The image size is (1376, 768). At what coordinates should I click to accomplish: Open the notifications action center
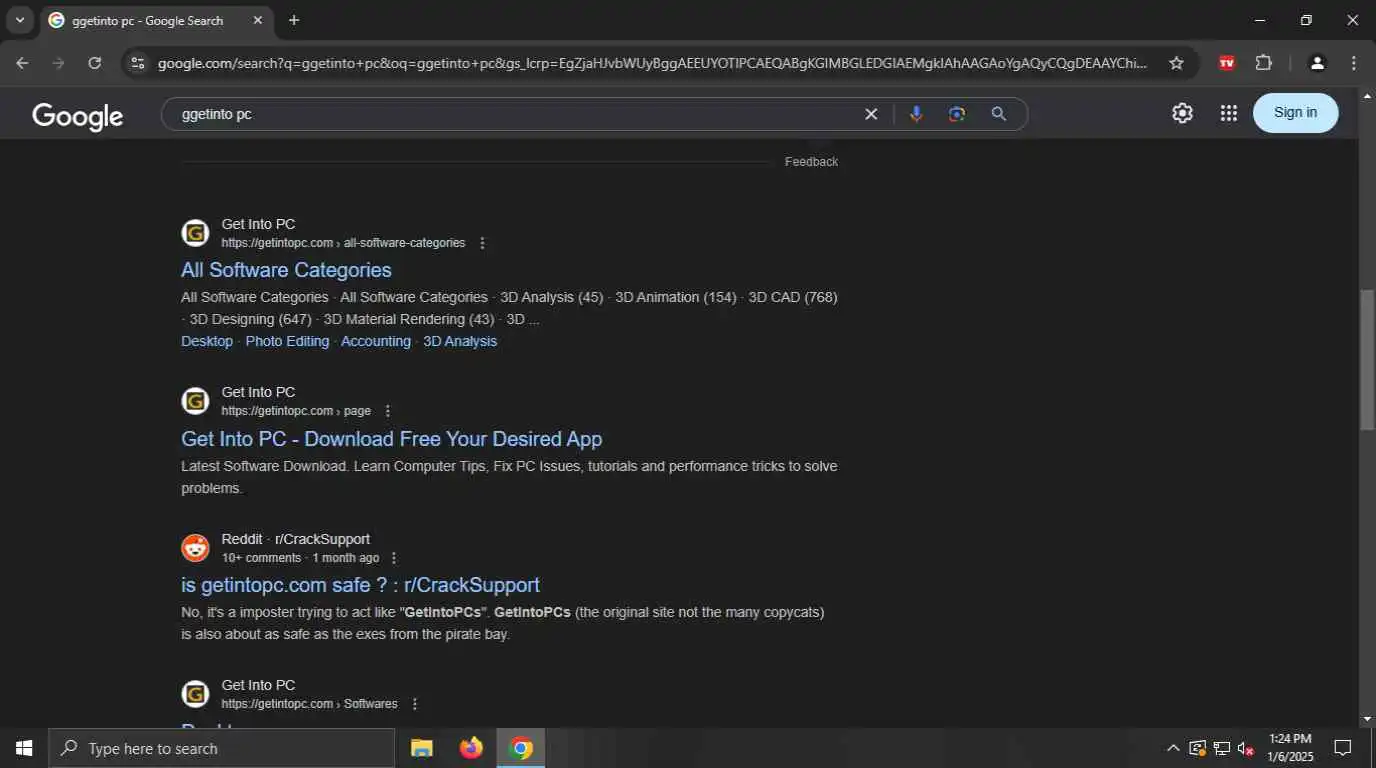tap(1343, 748)
